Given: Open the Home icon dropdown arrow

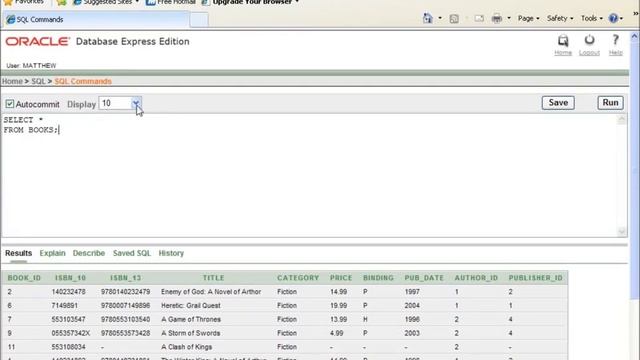Looking at the screenshot, I should [x=440, y=18].
